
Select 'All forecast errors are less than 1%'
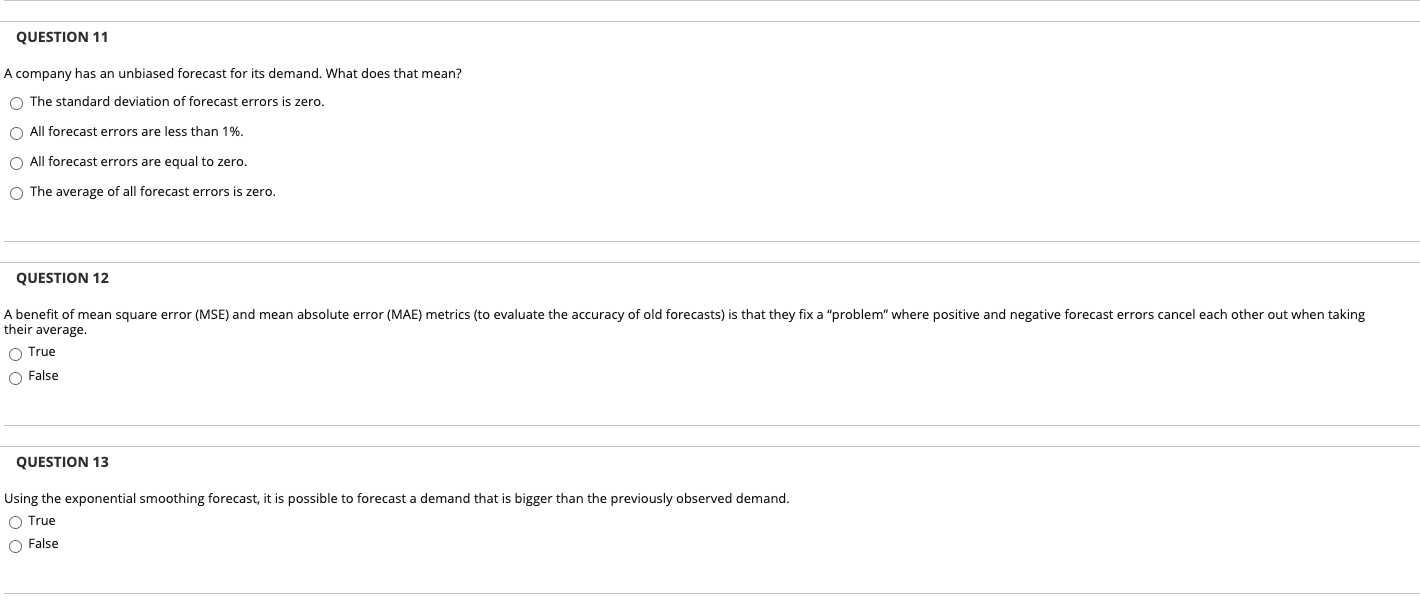coord(16,132)
